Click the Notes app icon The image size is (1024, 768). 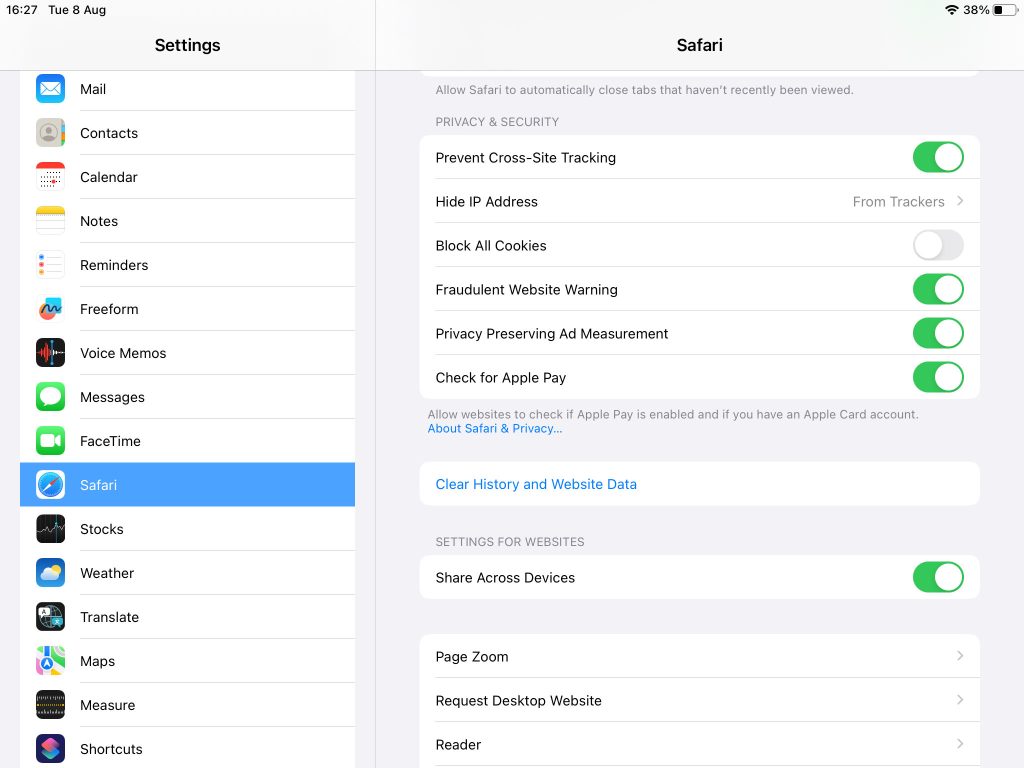pos(50,221)
